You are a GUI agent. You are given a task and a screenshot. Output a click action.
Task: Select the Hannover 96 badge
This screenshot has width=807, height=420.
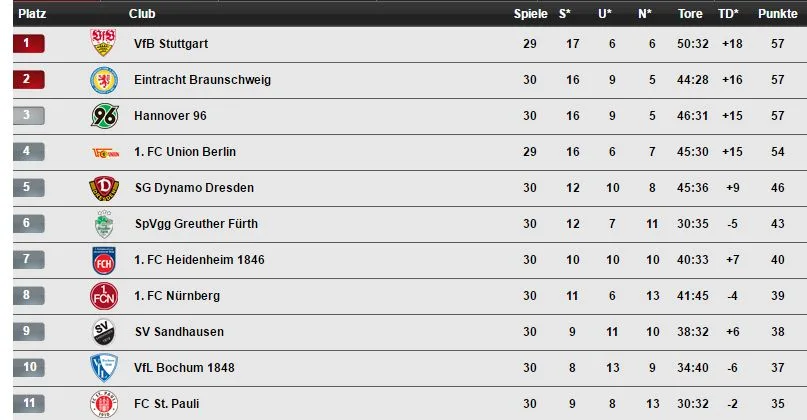pos(105,116)
